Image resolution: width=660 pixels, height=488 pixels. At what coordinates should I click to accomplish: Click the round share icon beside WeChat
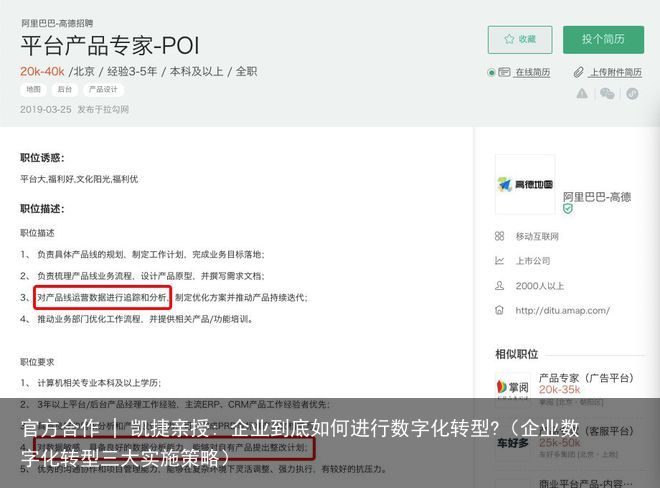coord(632,93)
